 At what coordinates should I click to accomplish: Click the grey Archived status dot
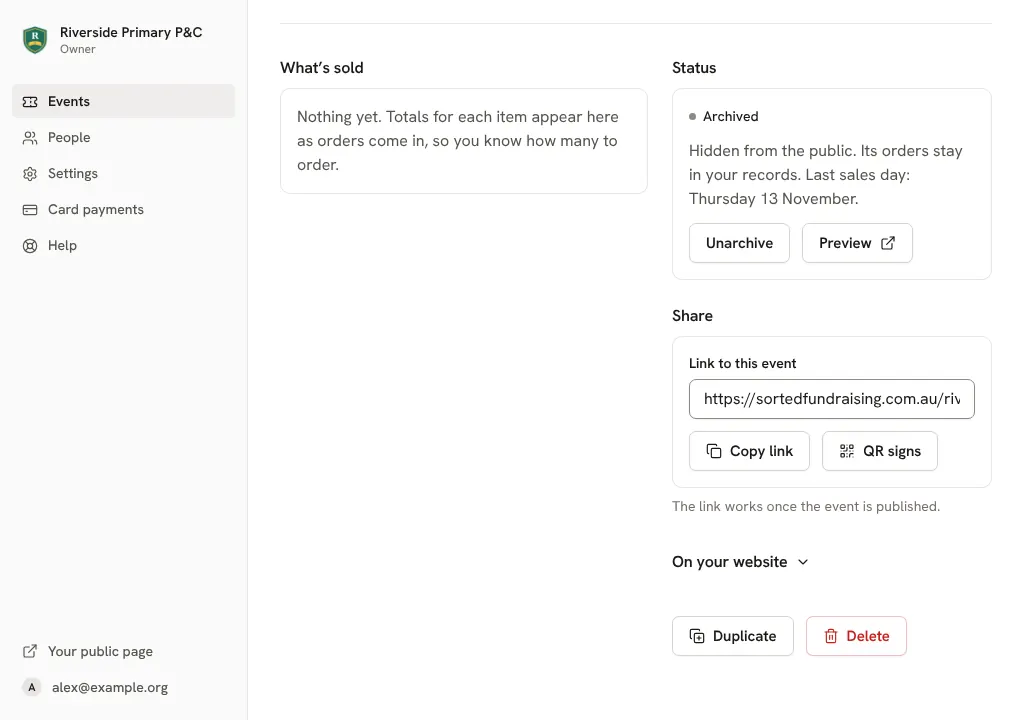(x=692, y=117)
